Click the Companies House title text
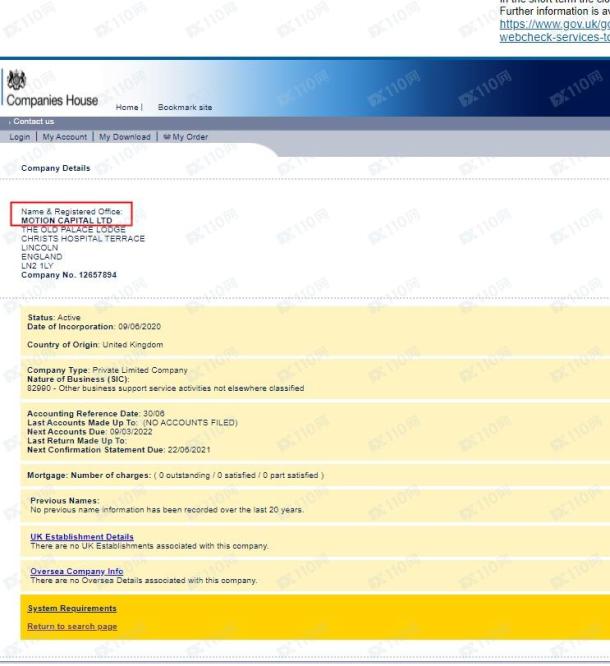The image size is (610, 666). [x=52, y=101]
